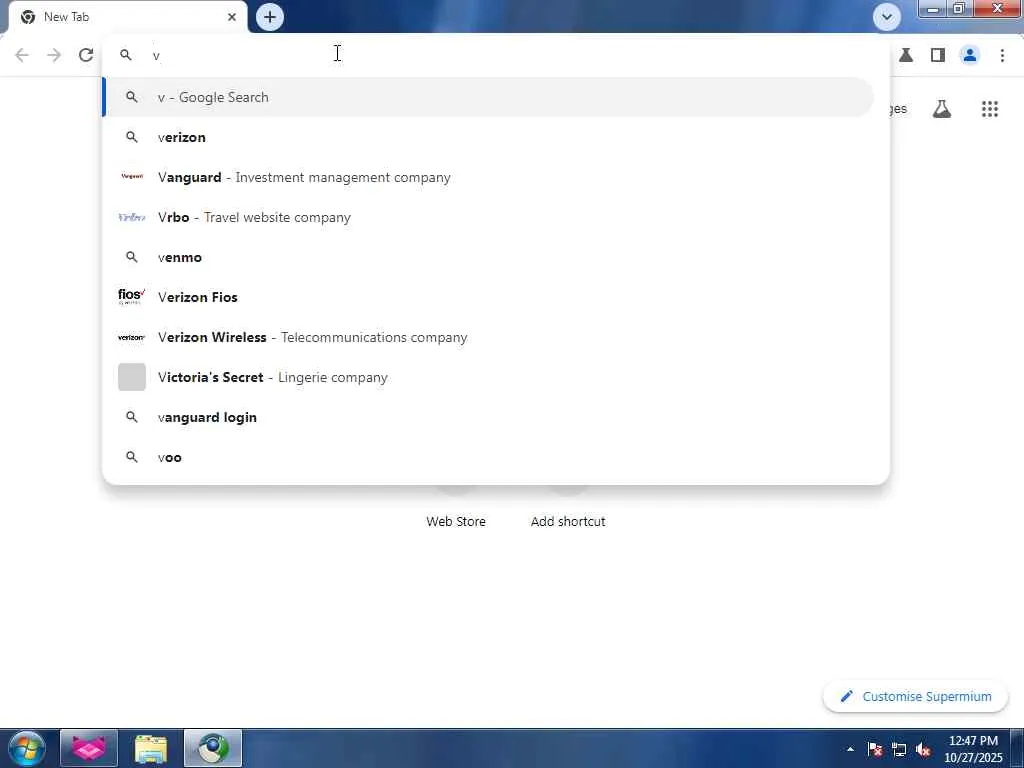Screen dimensions: 1024x768
Task: Go forward with the forward arrow
Action: tap(54, 55)
